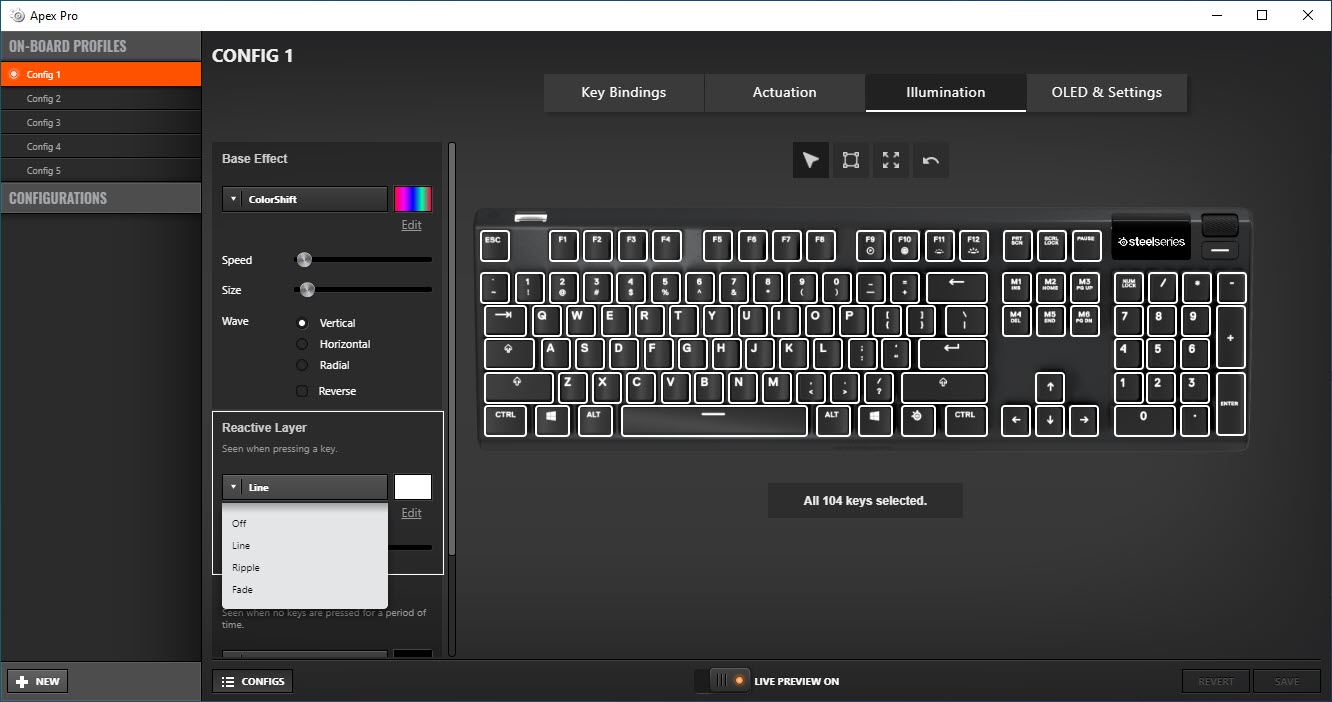Viewport: 1332px width, 702px height.
Task: Click the Speed slider handle
Action: click(304, 260)
